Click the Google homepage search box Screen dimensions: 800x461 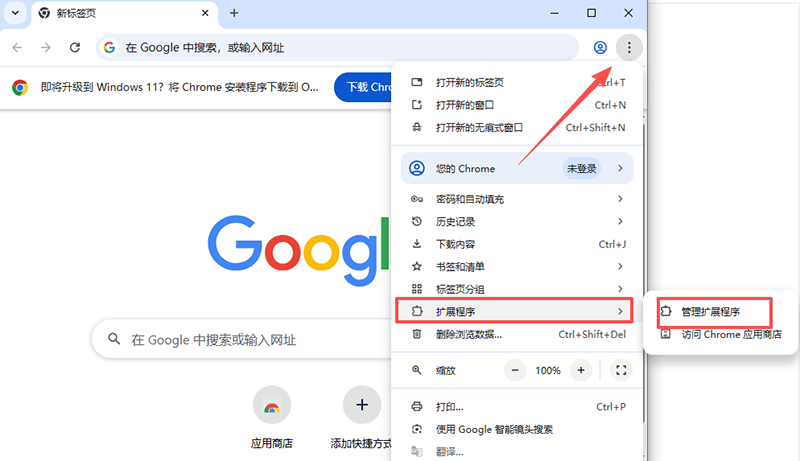[242, 340]
